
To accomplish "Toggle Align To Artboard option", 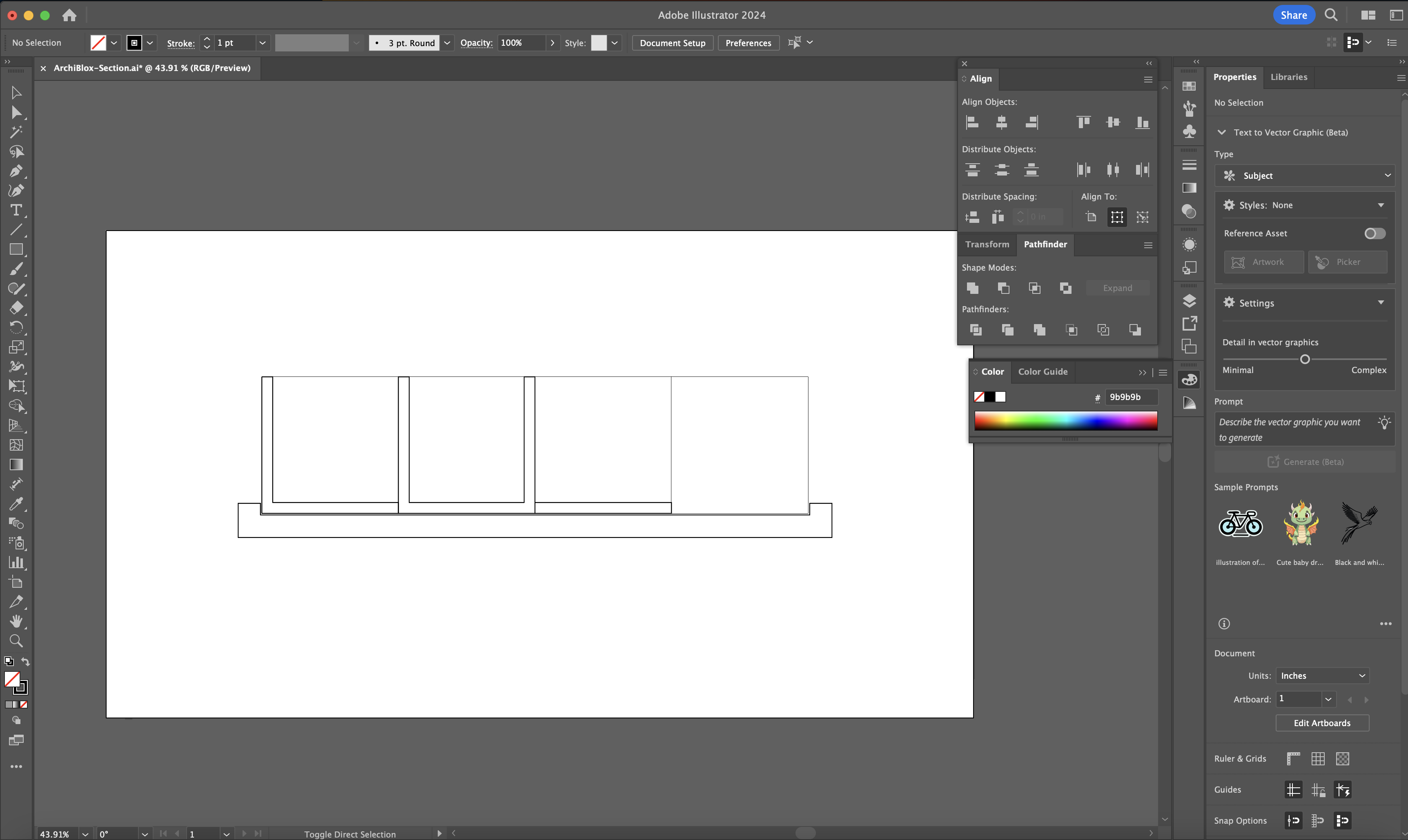I will click(1091, 217).
